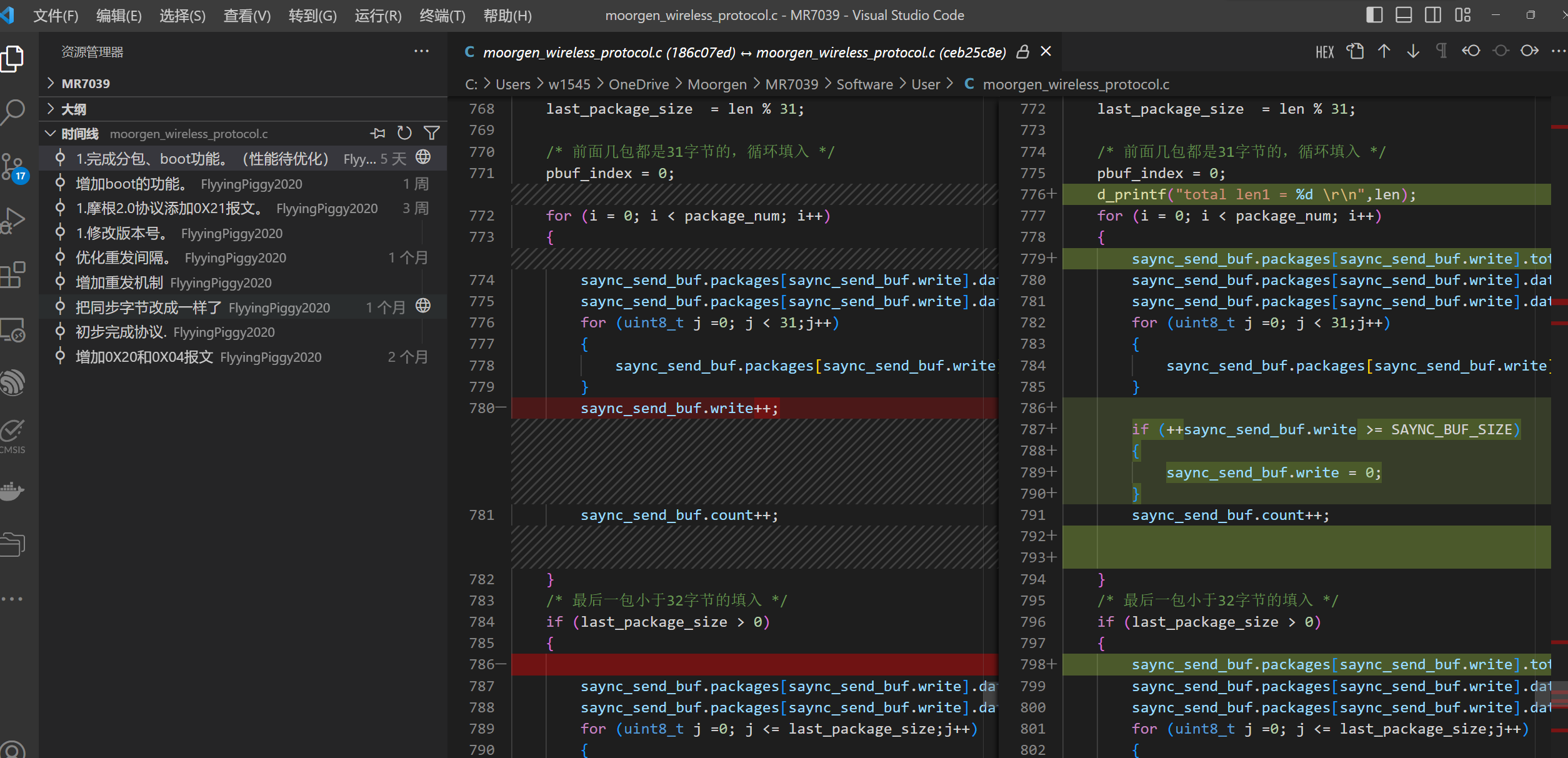Click Users segment in breadcrumb path
The image size is (1568, 758).
[512, 84]
